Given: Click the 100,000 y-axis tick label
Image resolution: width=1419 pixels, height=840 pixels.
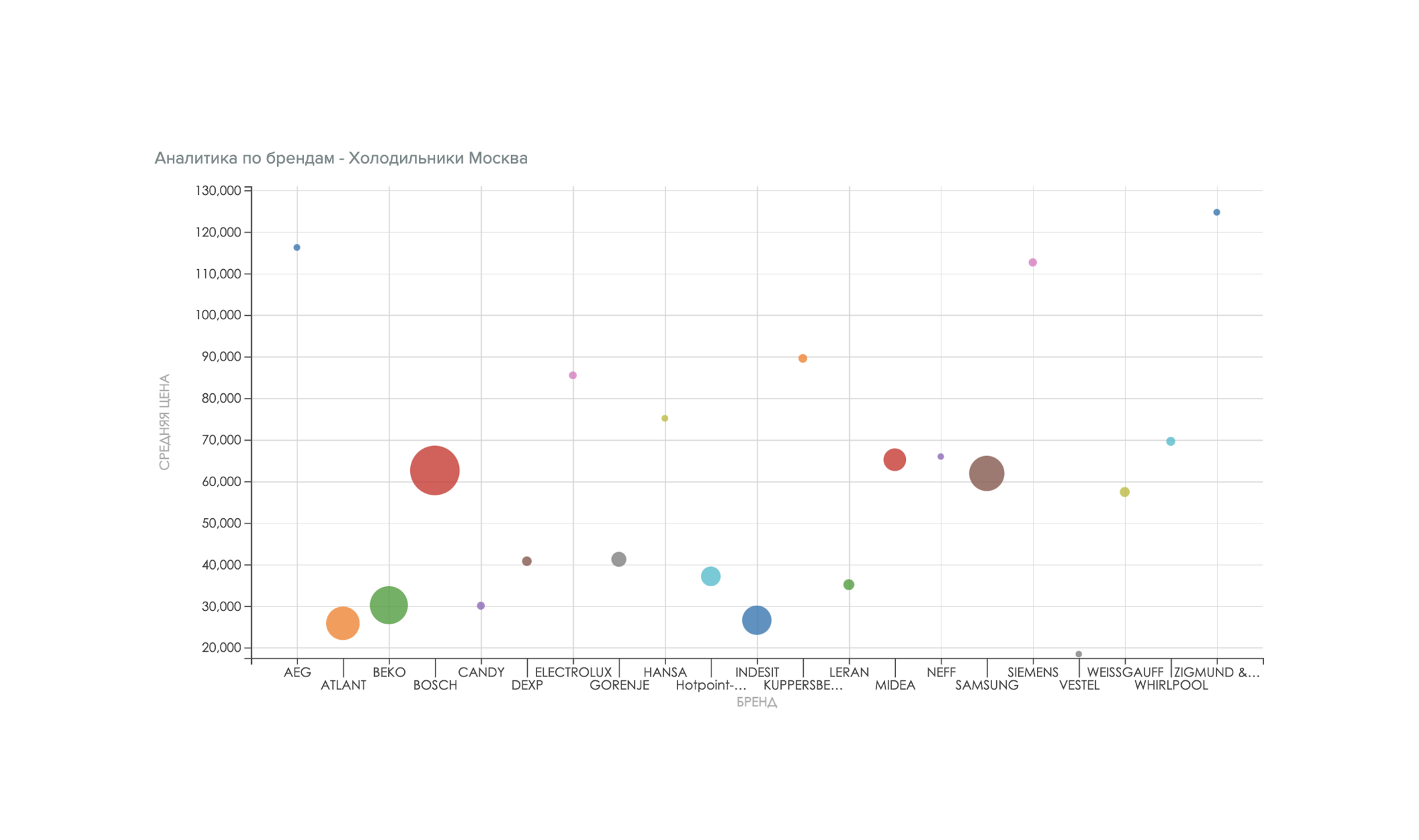Looking at the screenshot, I should click(x=218, y=315).
